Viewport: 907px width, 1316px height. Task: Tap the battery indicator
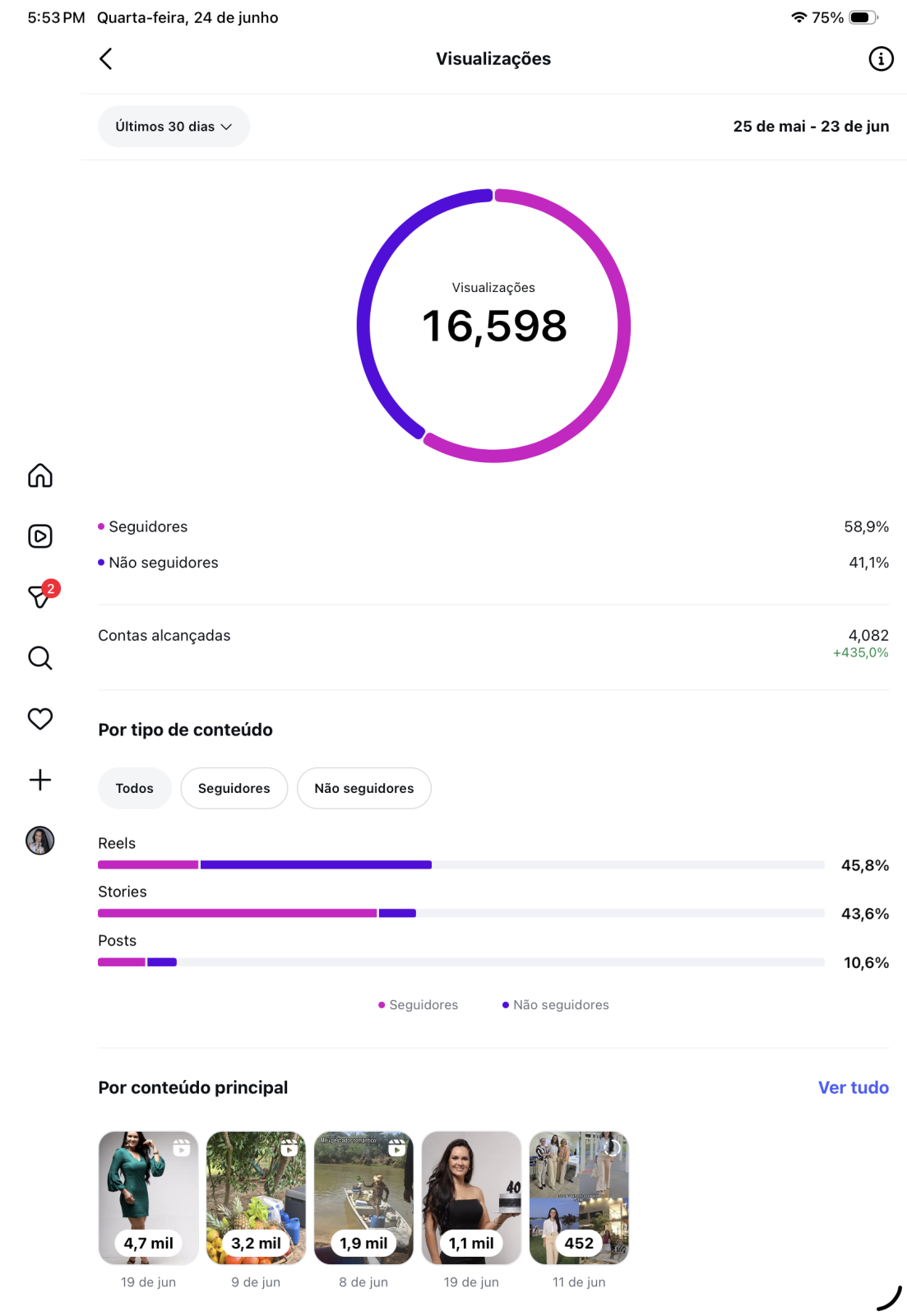(x=863, y=17)
